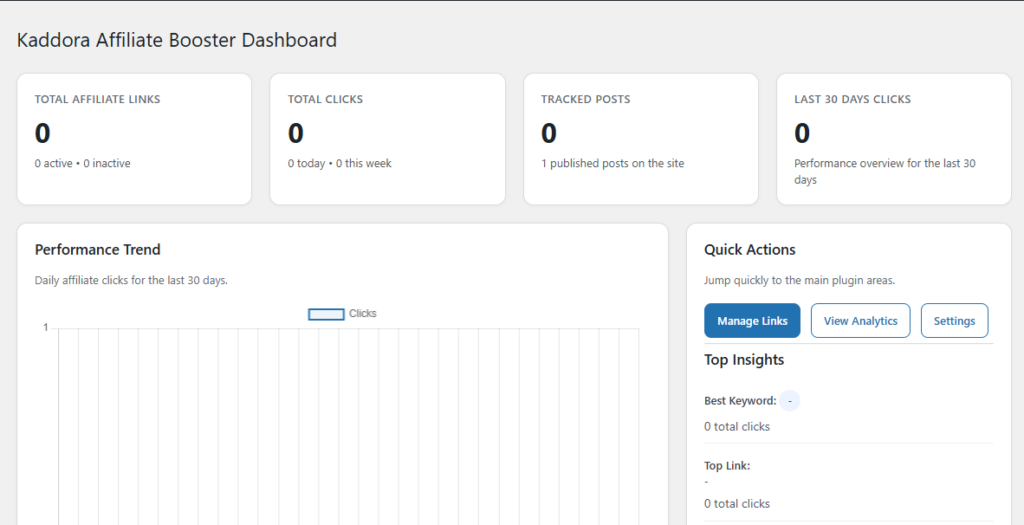This screenshot has height=525, width=1024.
Task: Click the View Analytics button
Action: tap(860, 321)
